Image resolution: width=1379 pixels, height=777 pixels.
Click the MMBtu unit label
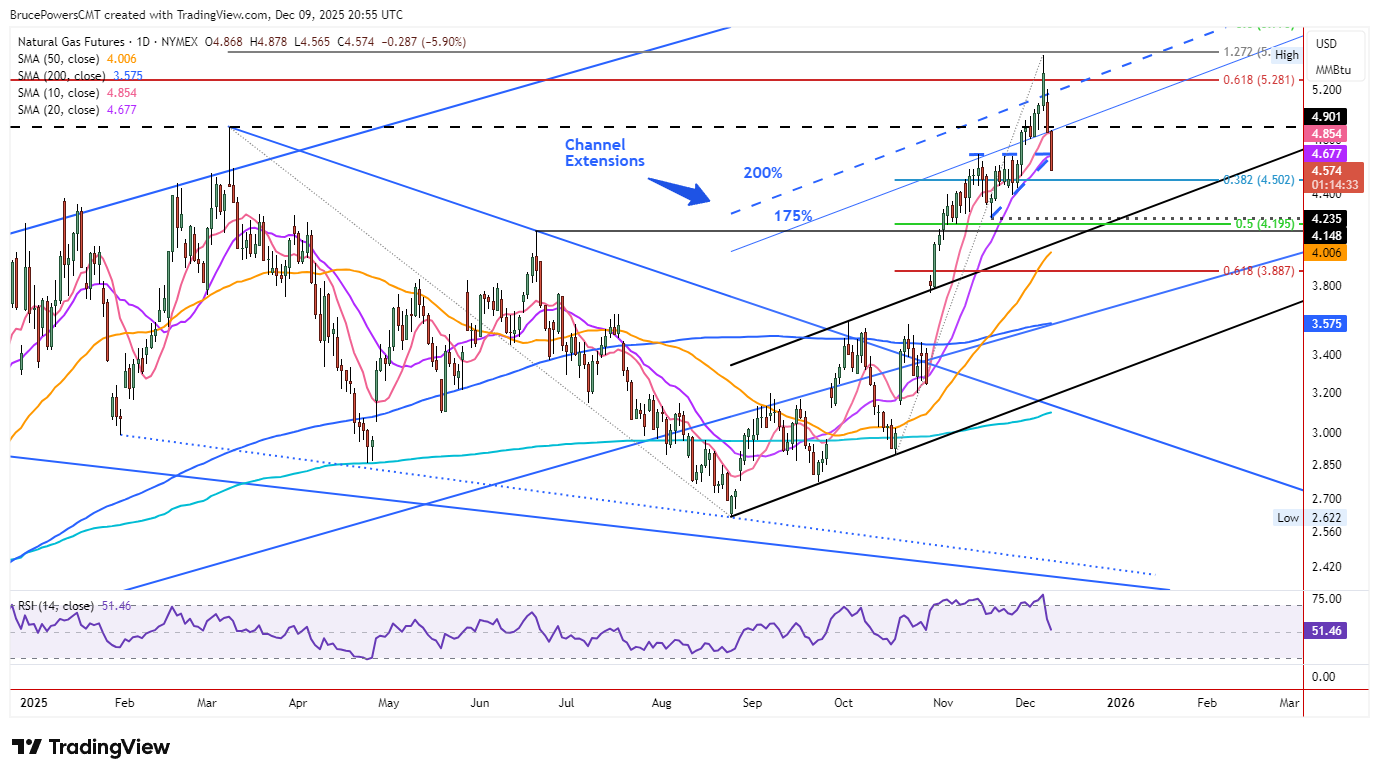[x=1333, y=70]
